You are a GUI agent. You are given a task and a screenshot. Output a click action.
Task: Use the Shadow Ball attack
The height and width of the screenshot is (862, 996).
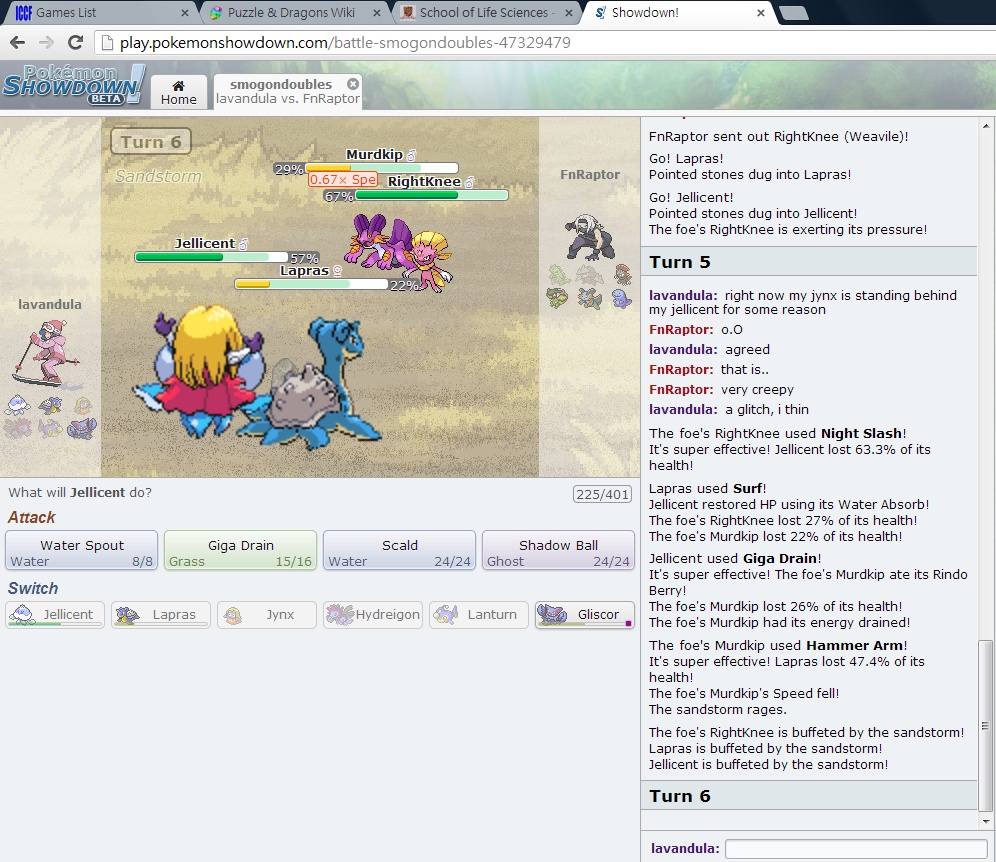(x=558, y=551)
